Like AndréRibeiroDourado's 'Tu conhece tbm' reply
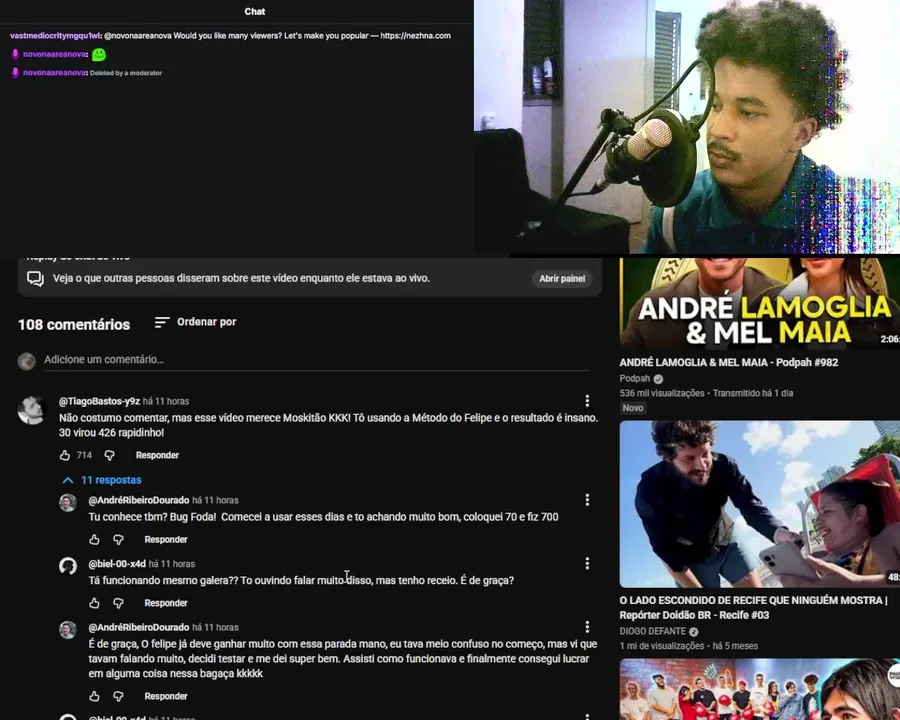The width and height of the screenshot is (900, 720). [x=95, y=540]
